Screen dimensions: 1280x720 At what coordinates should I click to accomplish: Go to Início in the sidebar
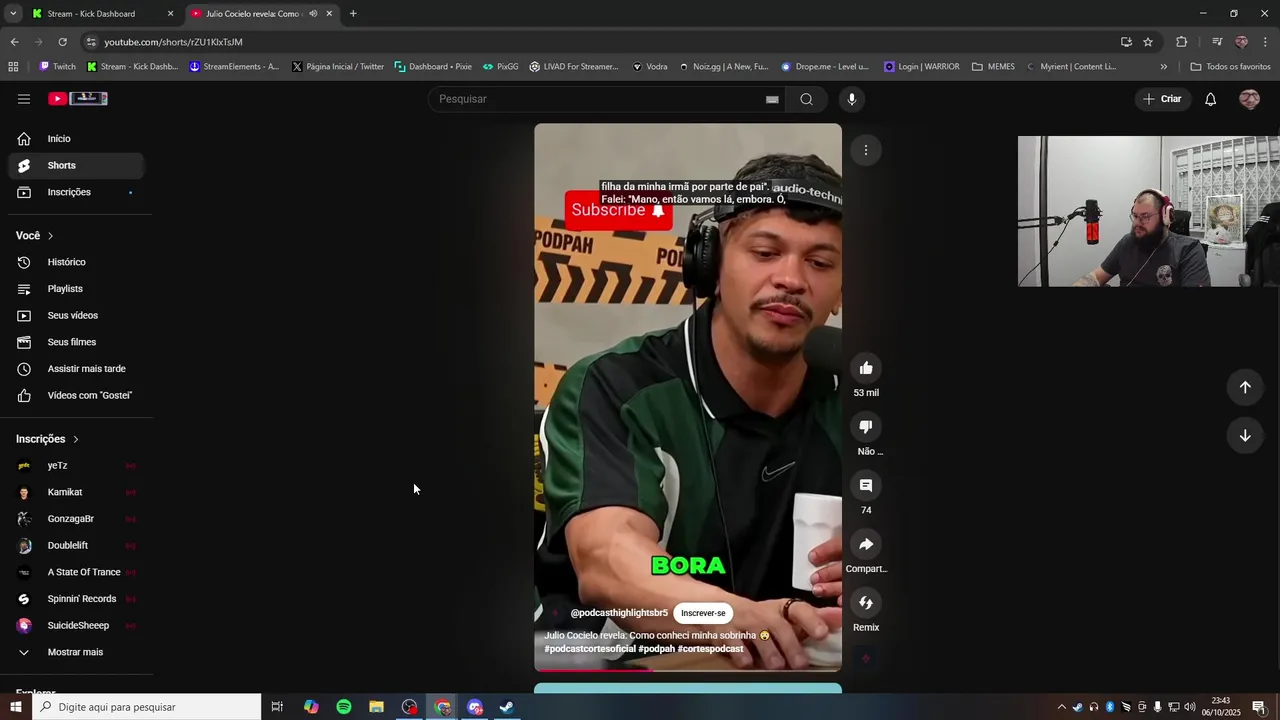76,139
